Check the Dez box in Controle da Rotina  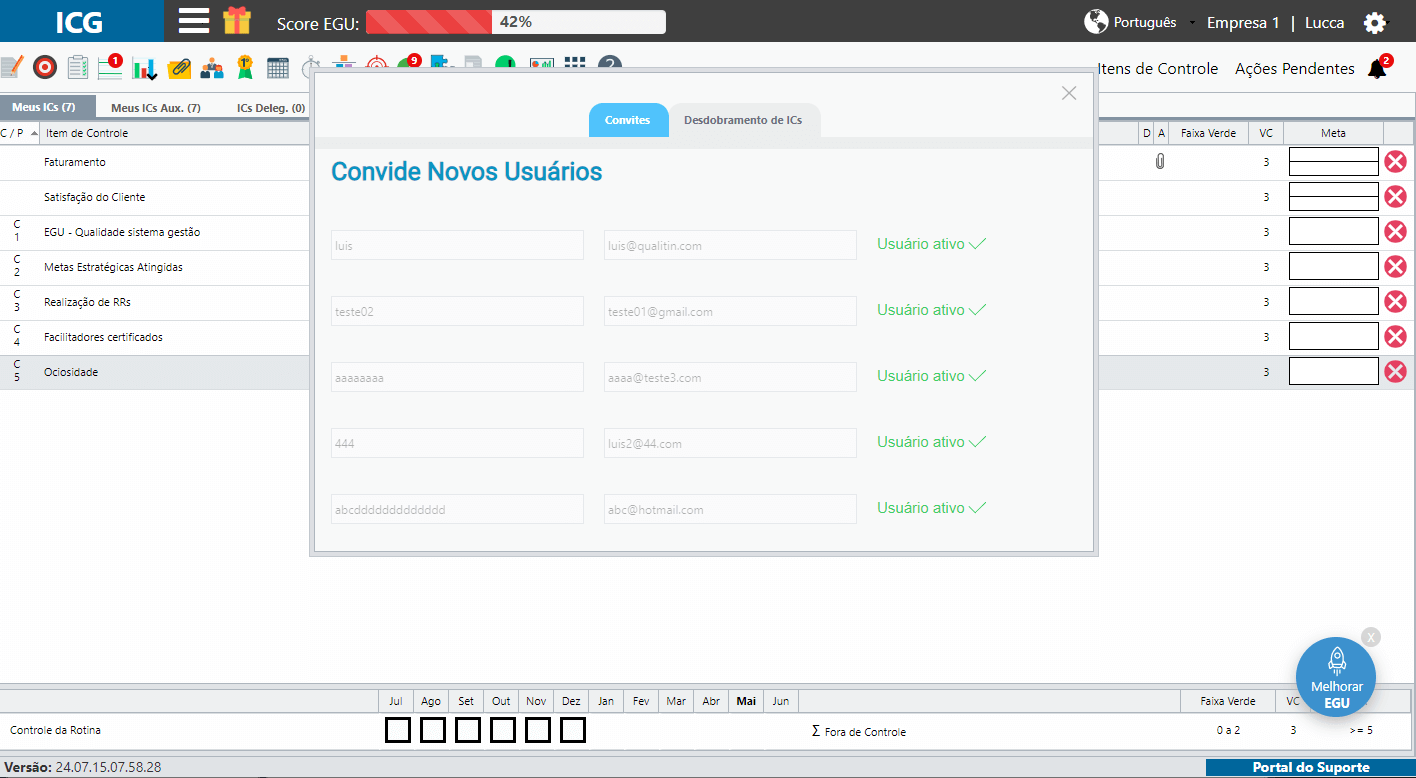click(x=572, y=730)
